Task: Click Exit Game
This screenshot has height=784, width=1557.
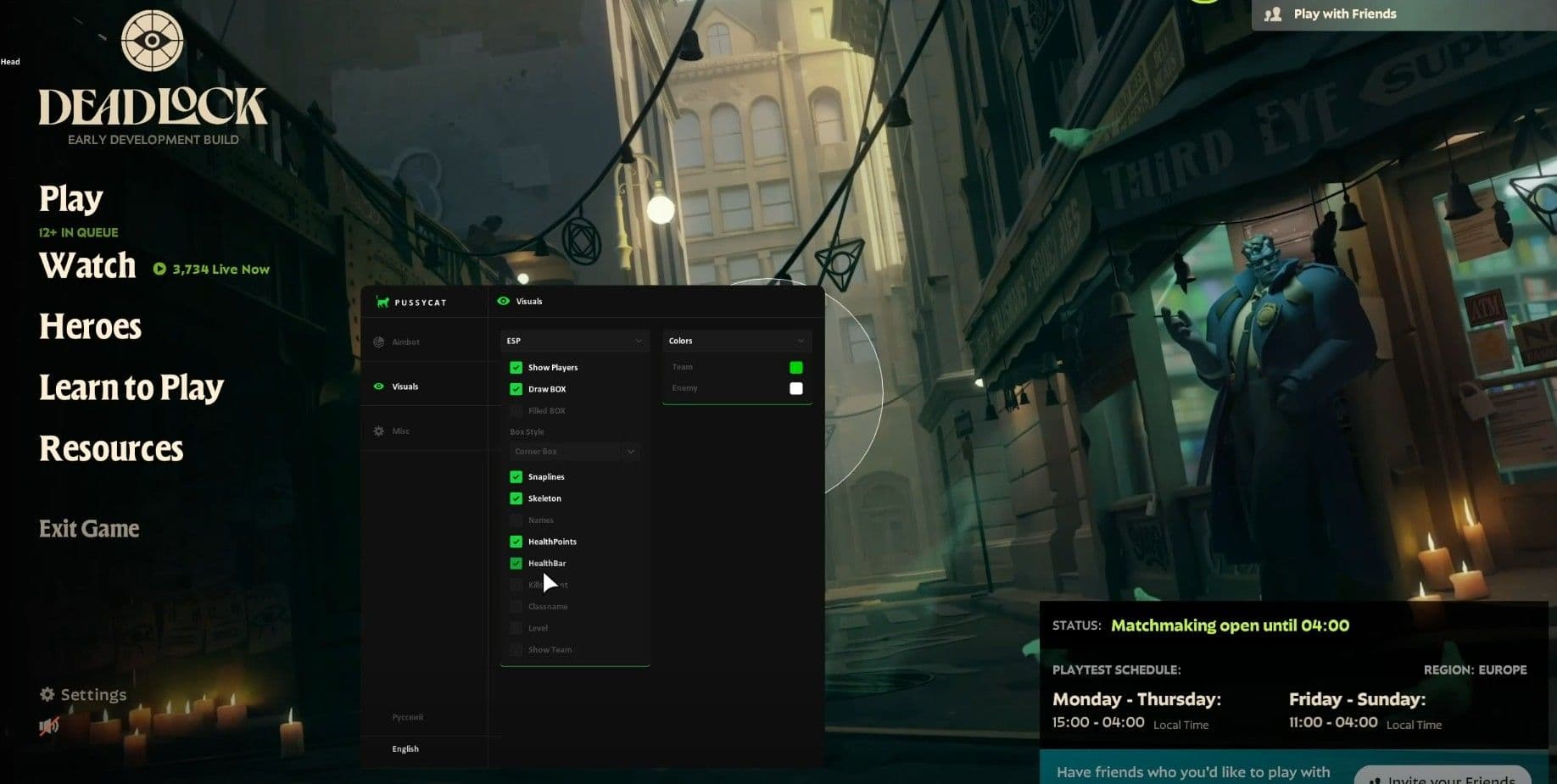Action: [89, 529]
